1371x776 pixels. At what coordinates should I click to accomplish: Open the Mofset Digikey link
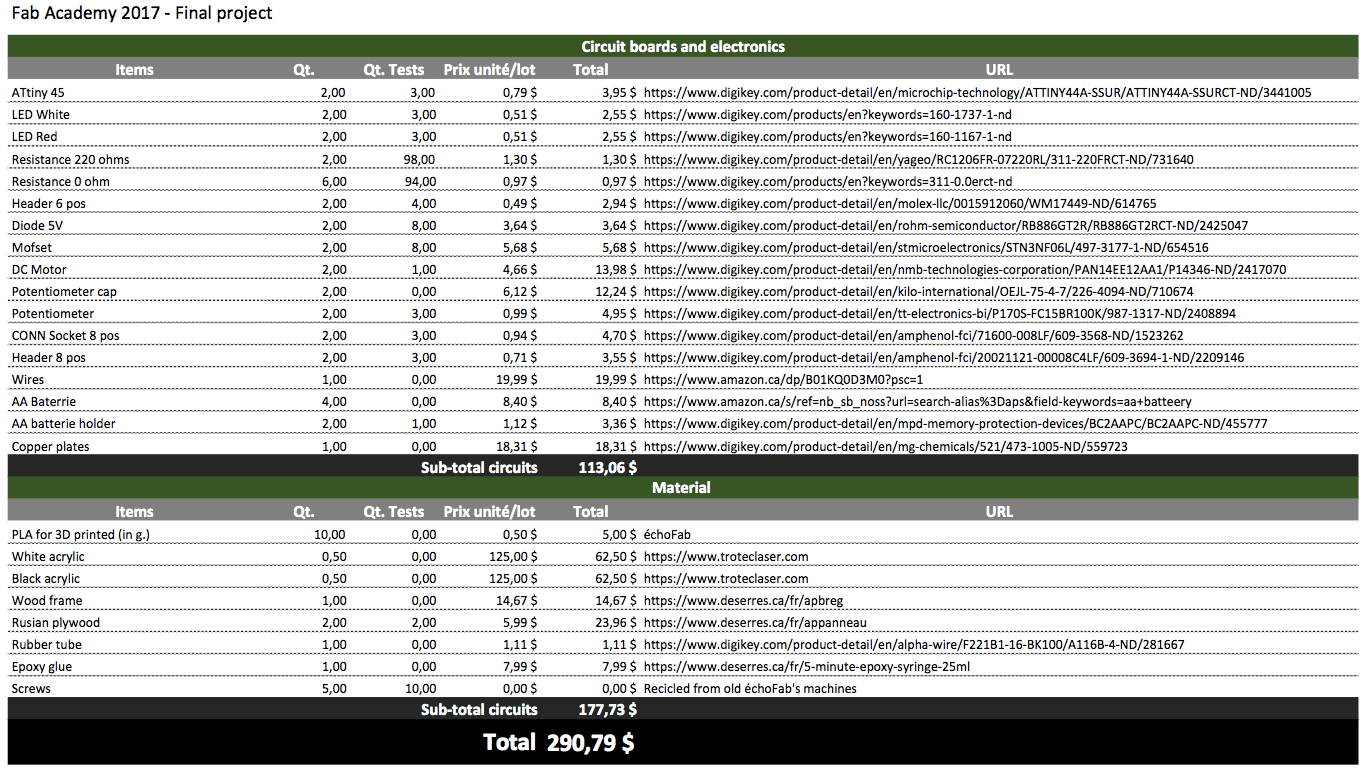[x=926, y=248]
